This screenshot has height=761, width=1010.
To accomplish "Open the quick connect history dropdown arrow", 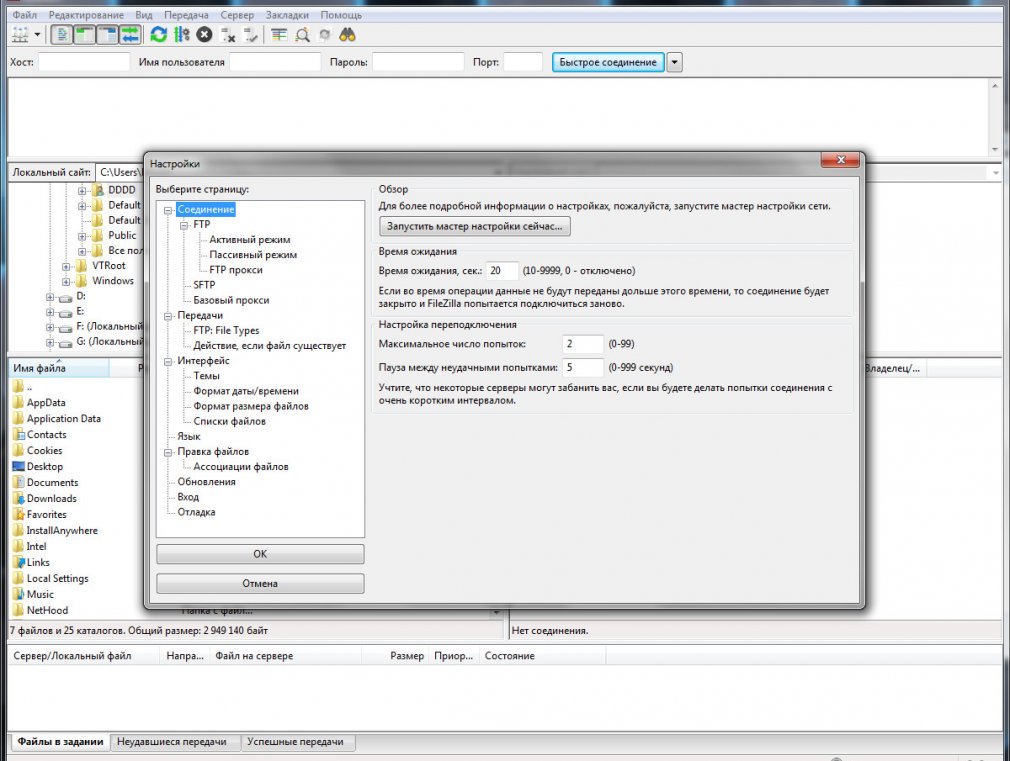I will [x=674, y=63].
